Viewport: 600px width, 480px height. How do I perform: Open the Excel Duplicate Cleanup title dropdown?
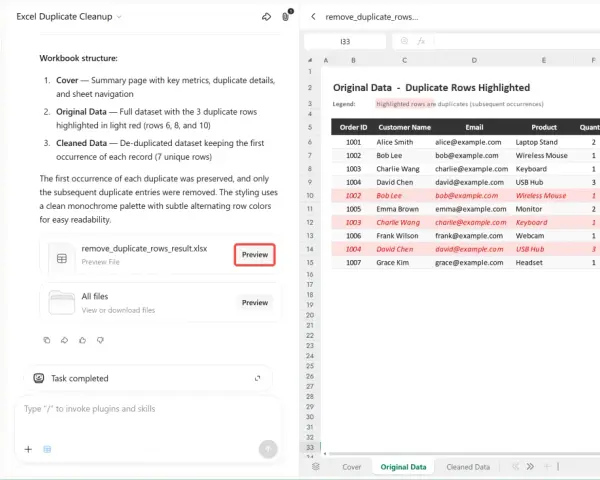[69, 17]
